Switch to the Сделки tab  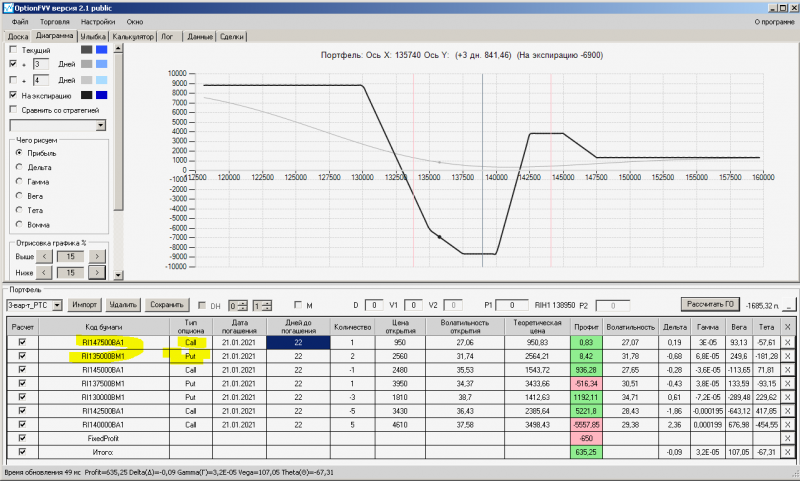coord(232,37)
